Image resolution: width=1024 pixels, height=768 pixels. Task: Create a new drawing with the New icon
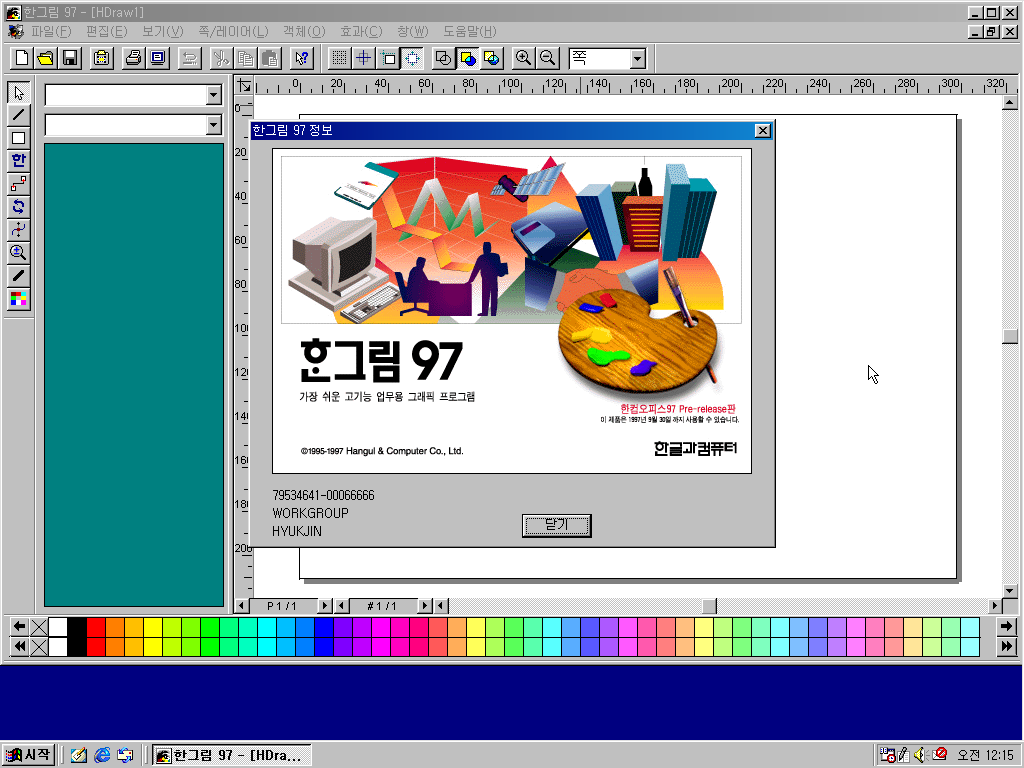coord(22,58)
